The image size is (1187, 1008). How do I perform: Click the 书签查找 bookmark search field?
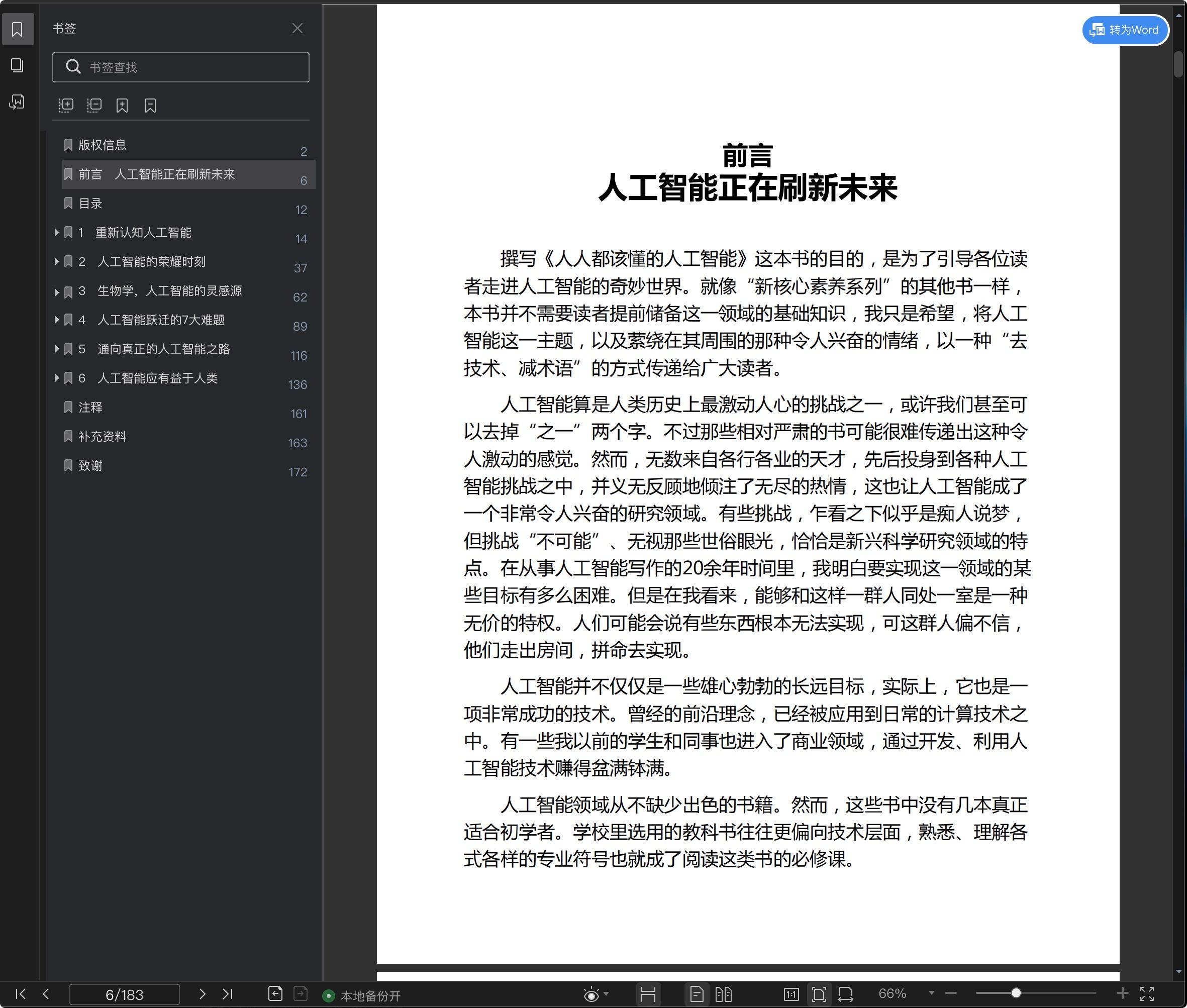(180, 67)
